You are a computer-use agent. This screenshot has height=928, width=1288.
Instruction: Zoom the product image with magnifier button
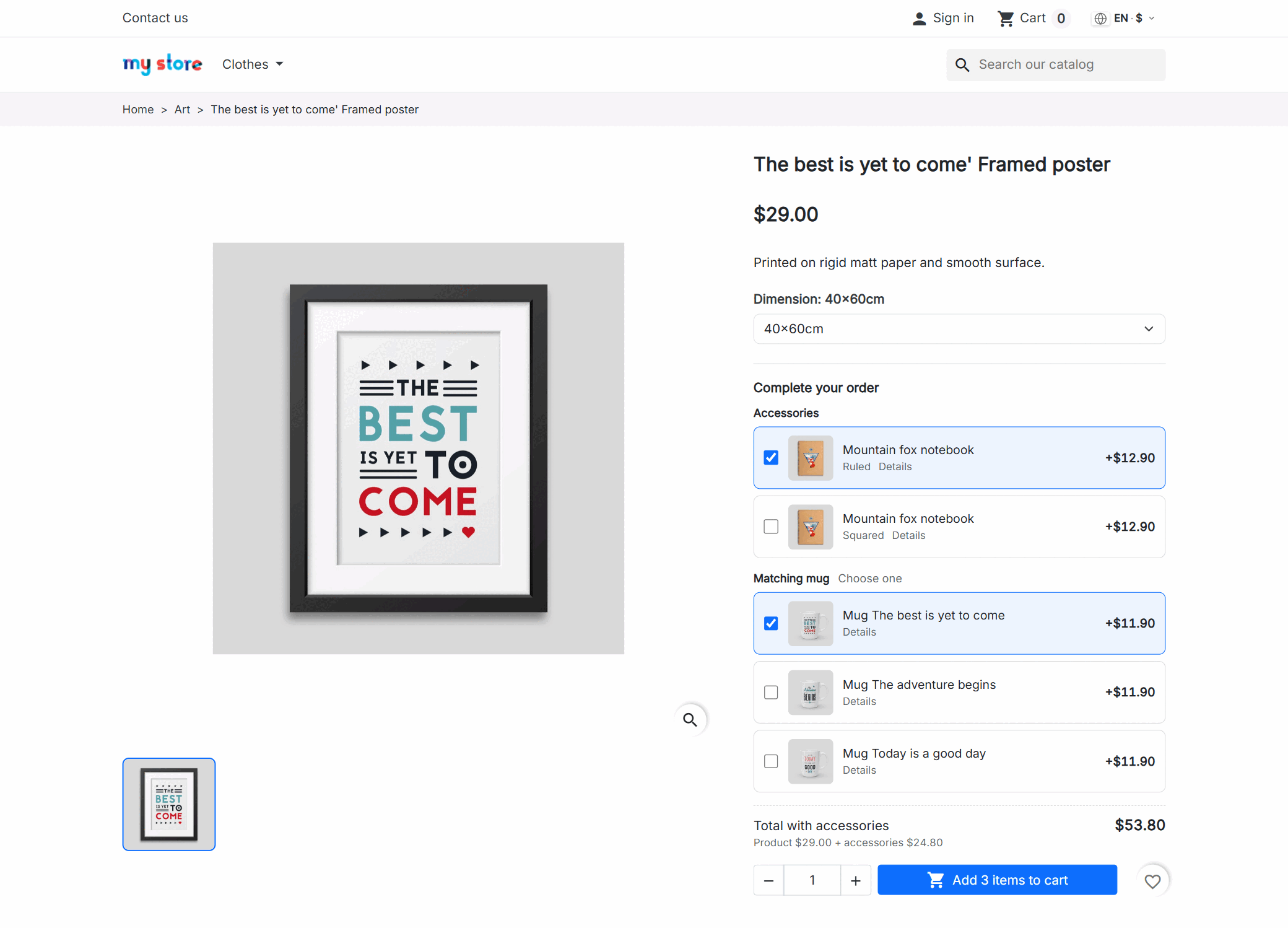pos(690,720)
